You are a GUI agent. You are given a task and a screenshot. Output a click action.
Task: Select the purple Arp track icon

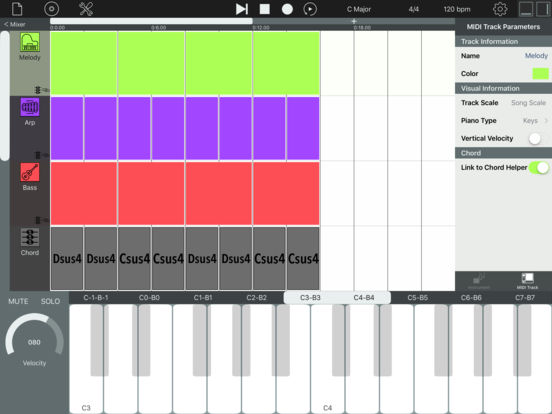coord(30,107)
